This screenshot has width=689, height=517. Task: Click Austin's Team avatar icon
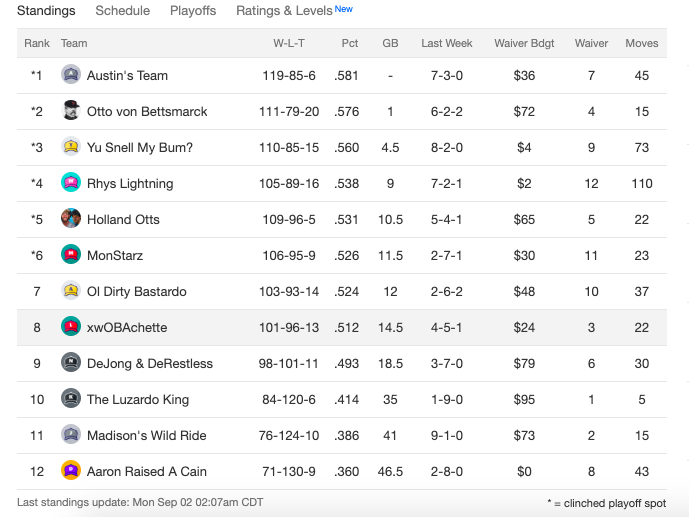[x=71, y=75]
